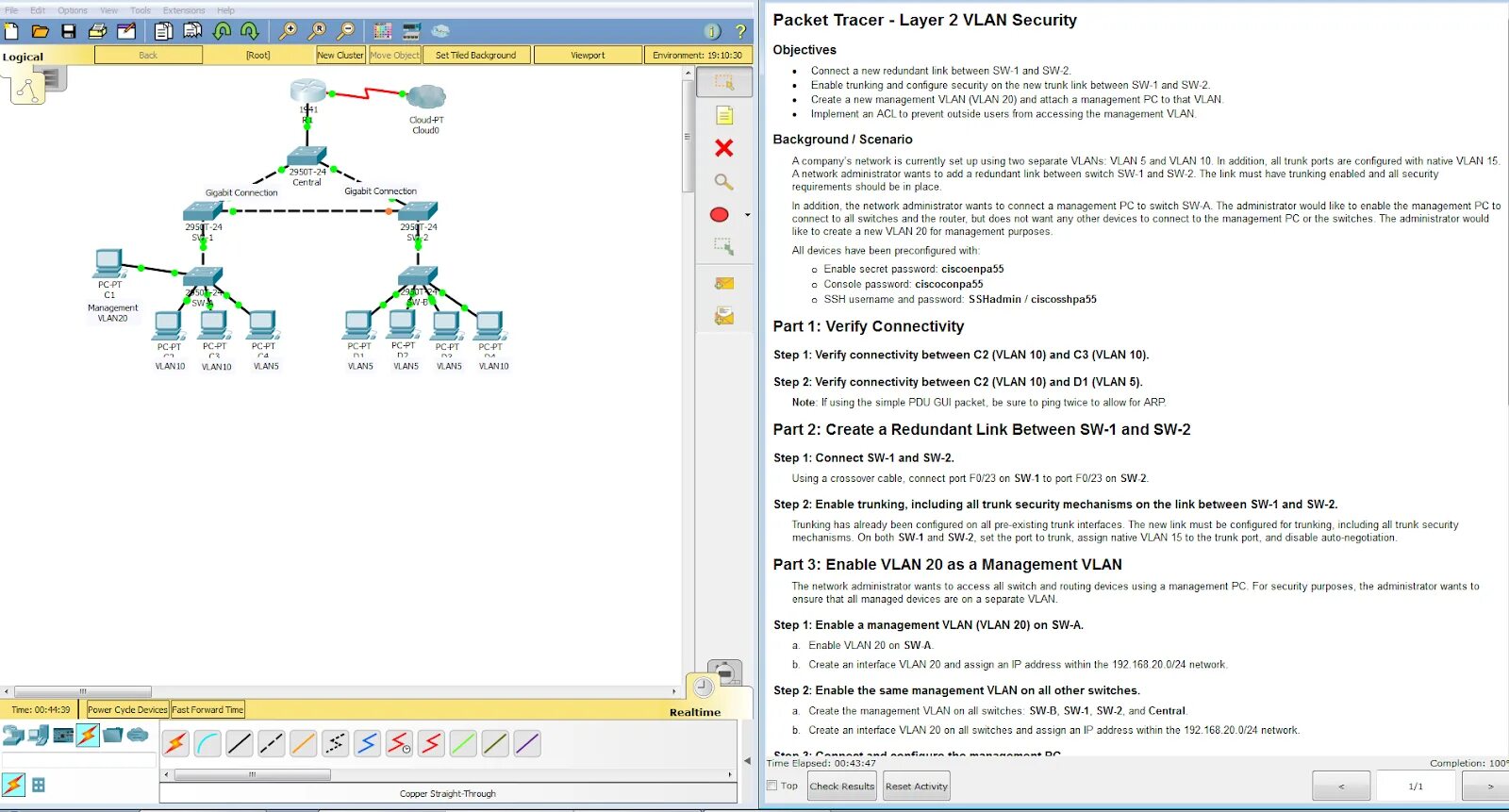
Task: Choose the Console cable (cyan curve)
Action: [207, 743]
